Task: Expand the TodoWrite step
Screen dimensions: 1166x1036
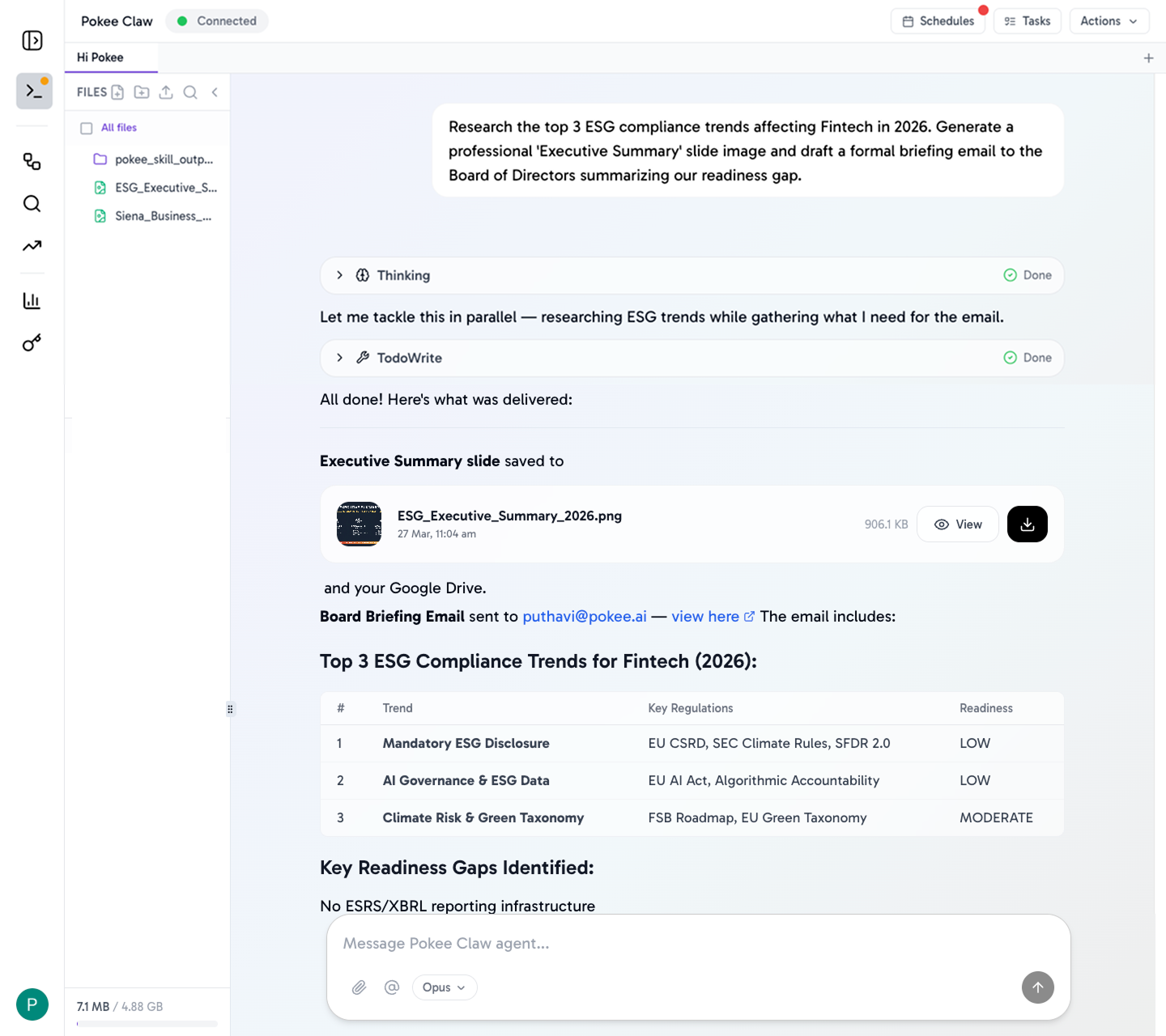Action: coord(340,358)
